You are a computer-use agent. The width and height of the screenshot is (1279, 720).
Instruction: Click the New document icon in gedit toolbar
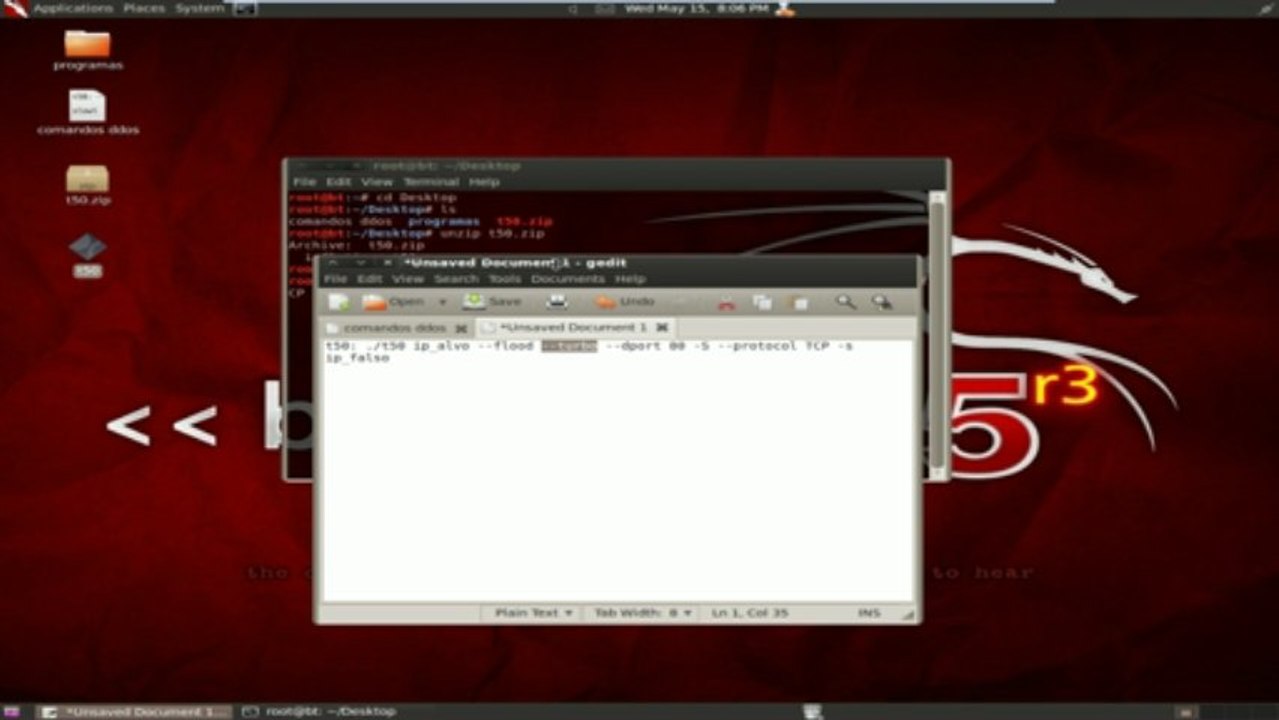340,302
